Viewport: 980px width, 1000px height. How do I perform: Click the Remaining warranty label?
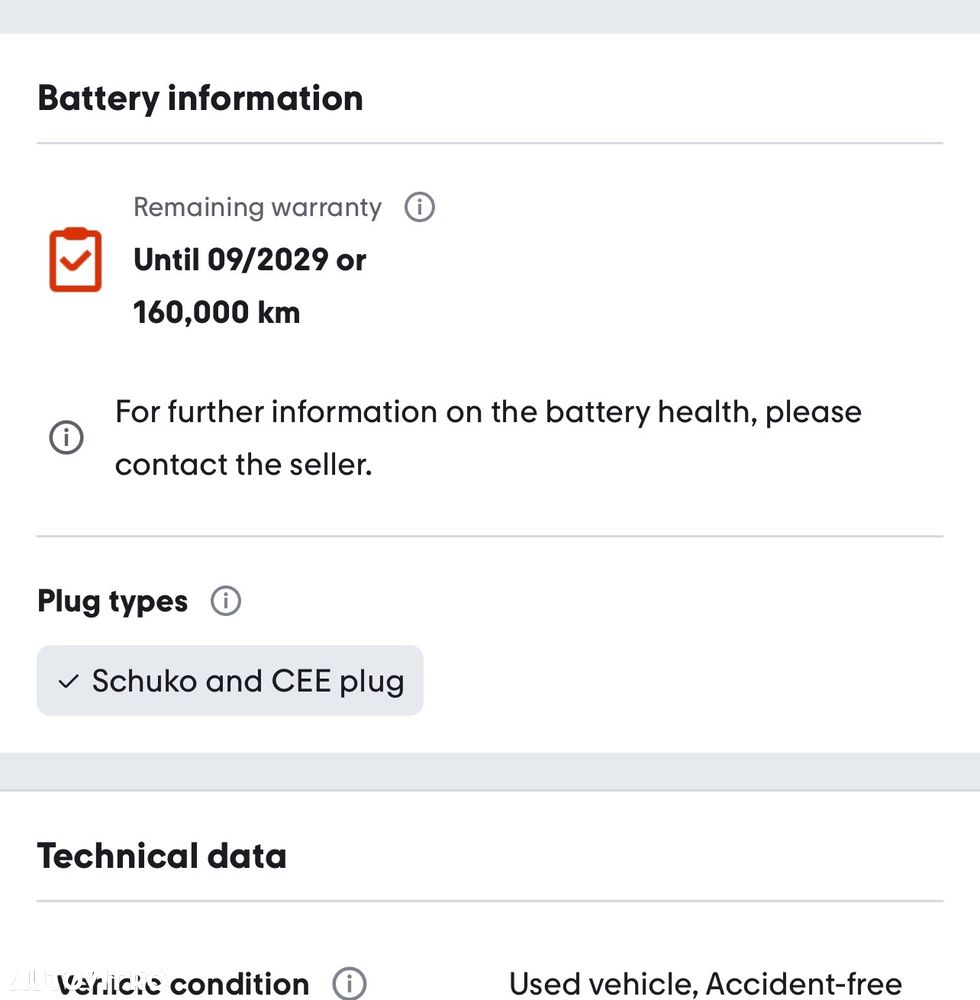[257, 208]
